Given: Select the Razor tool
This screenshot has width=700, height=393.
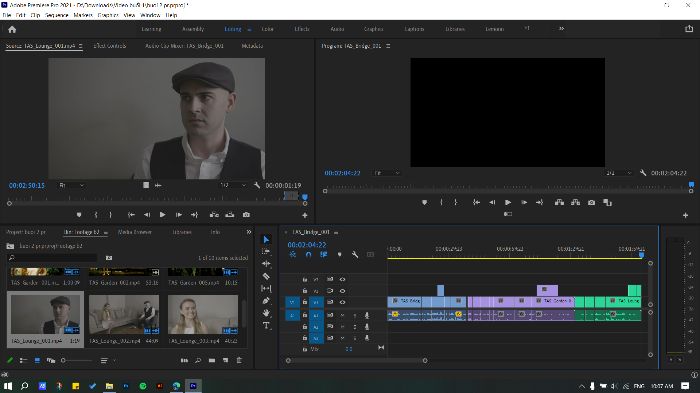Looking at the screenshot, I should point(266,276).
